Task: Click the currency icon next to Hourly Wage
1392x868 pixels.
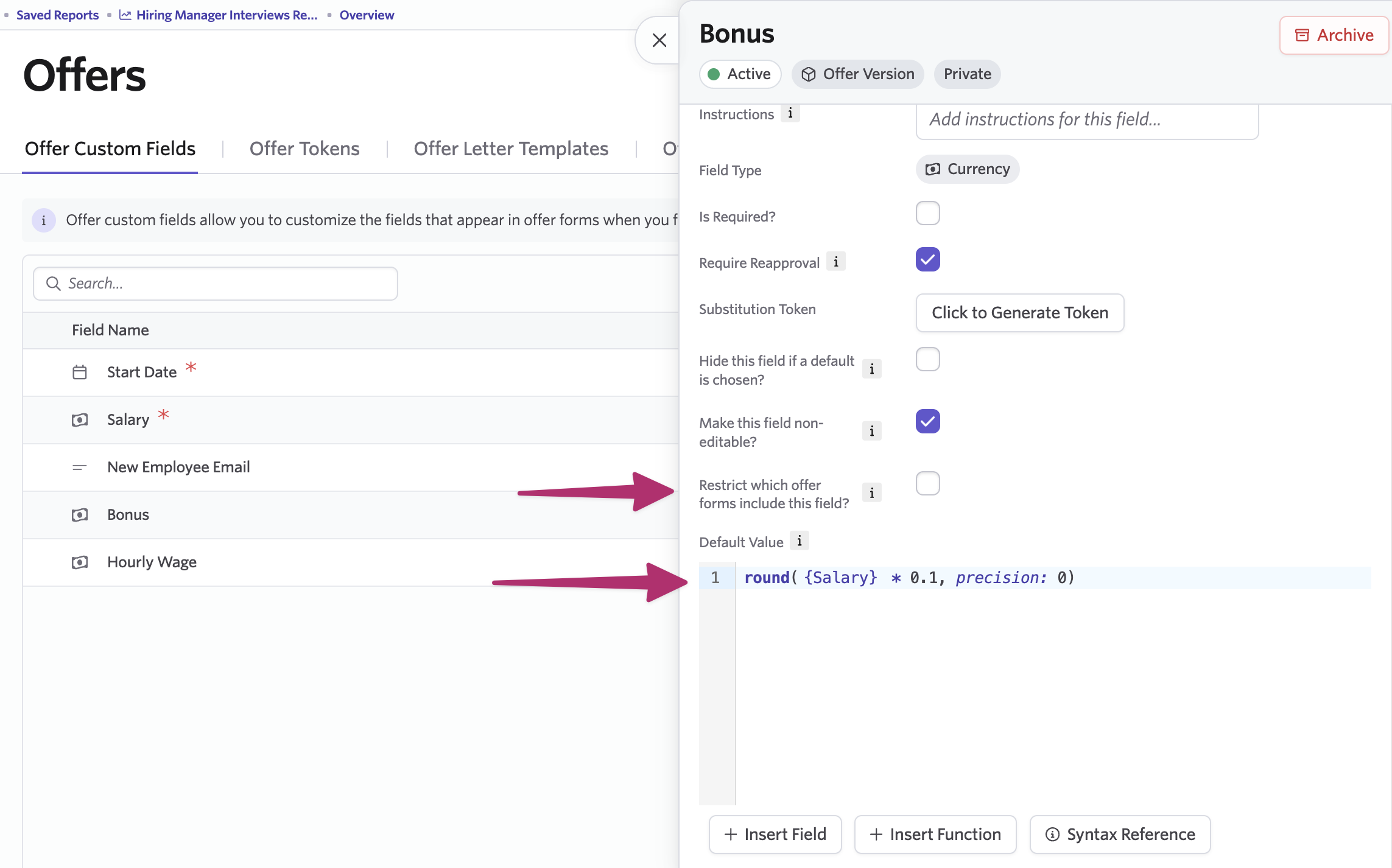Action: (80, 562)
